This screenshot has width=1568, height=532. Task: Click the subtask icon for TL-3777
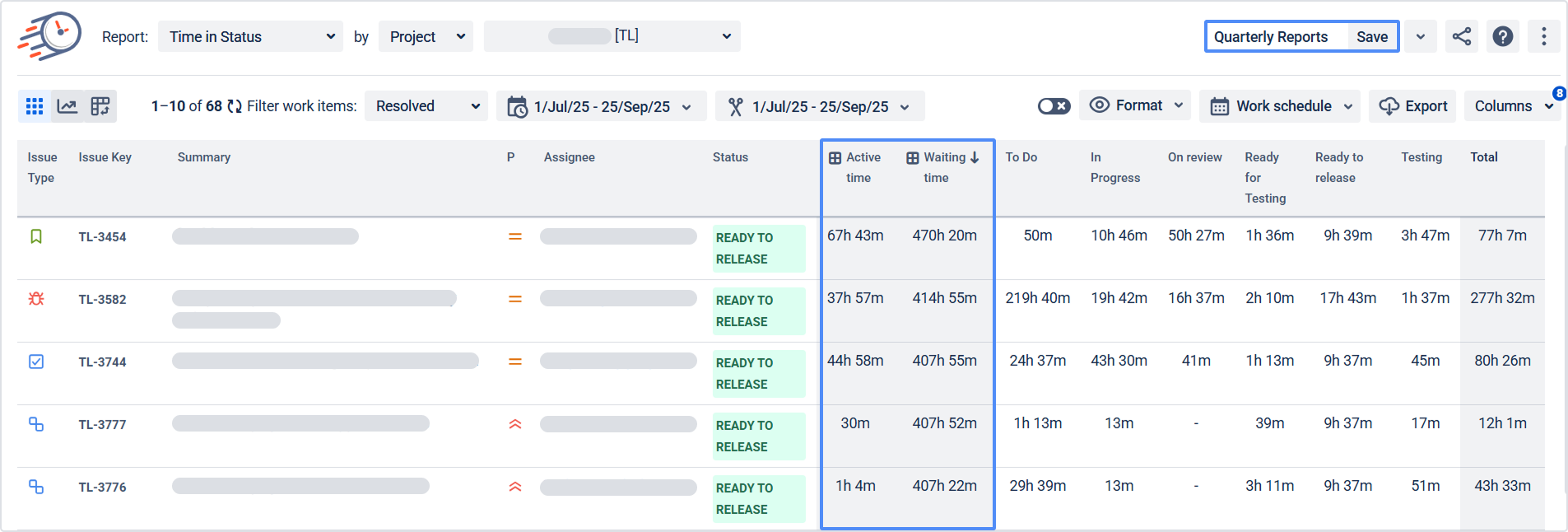point(36,424)
